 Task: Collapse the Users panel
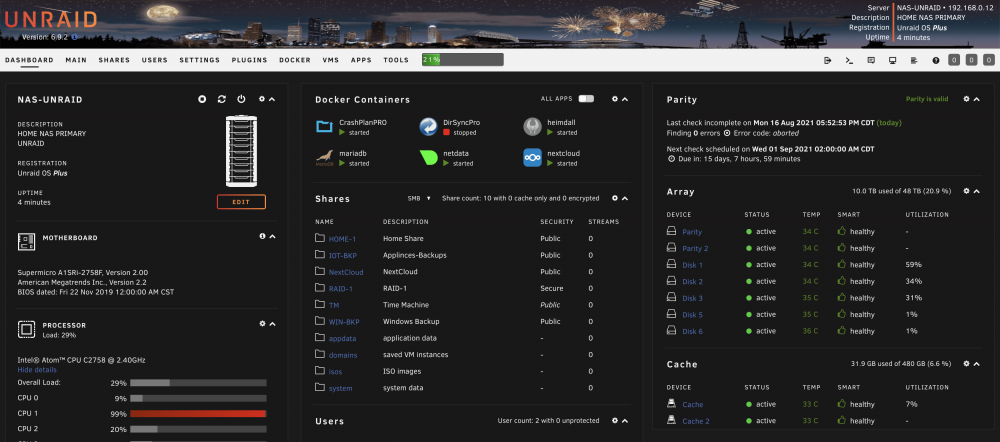(x=625, y=421)
